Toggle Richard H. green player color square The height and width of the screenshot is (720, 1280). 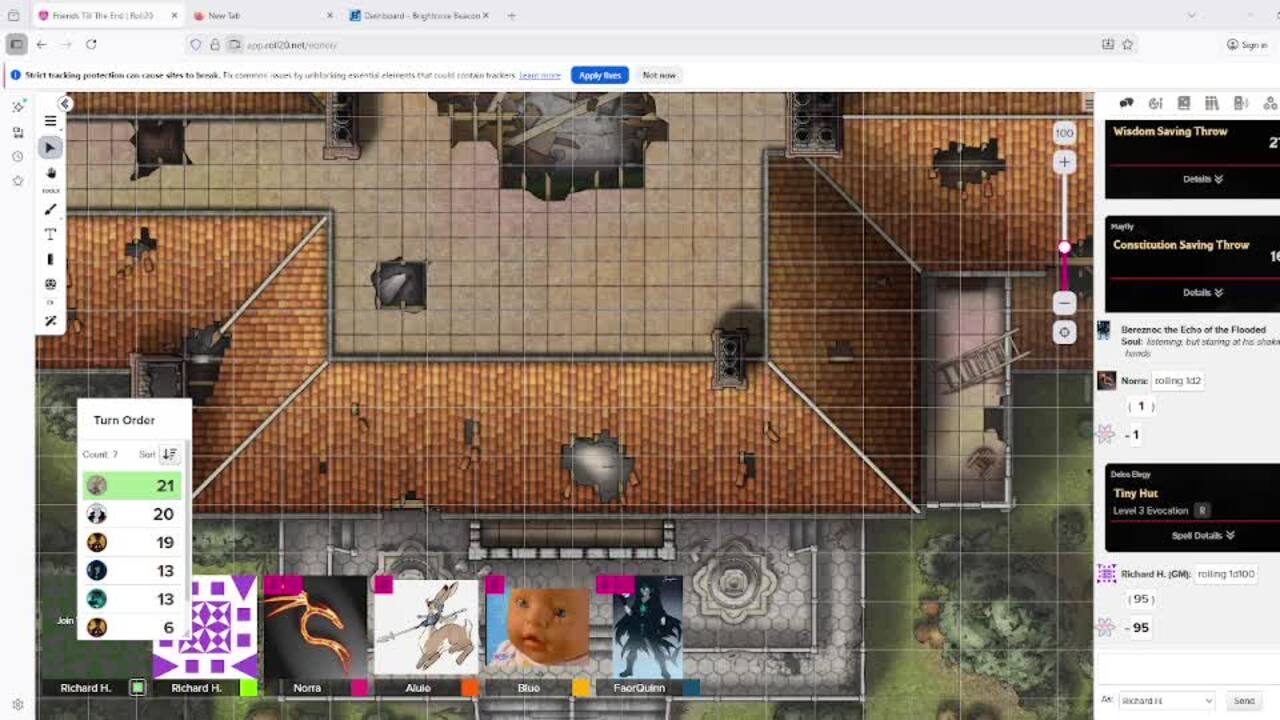(138, 688)
